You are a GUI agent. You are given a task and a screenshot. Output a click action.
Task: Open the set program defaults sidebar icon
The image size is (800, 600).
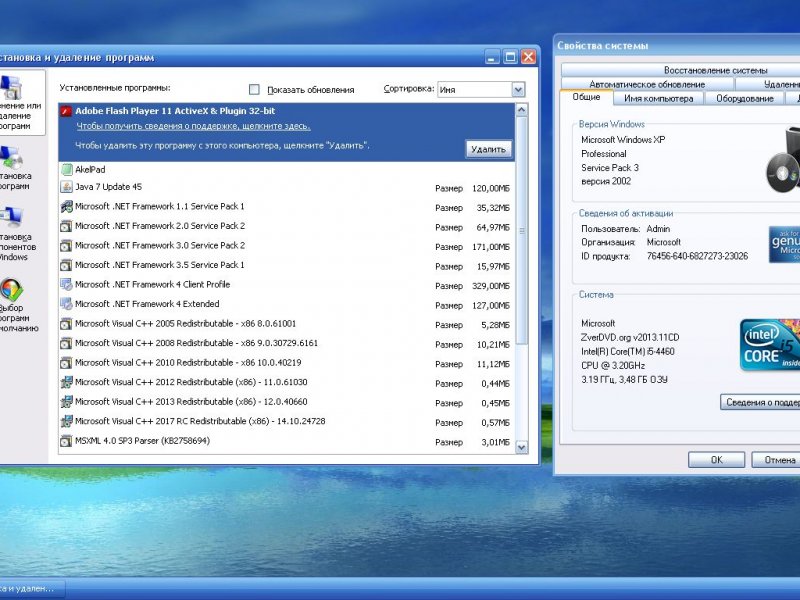[11, 290]
